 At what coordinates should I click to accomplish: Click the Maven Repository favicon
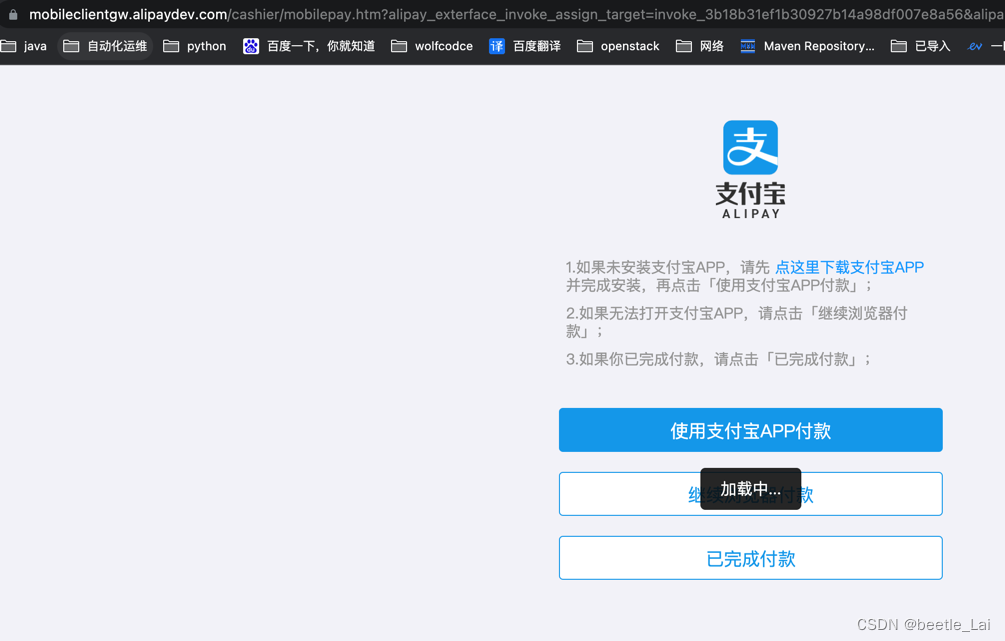748,46
